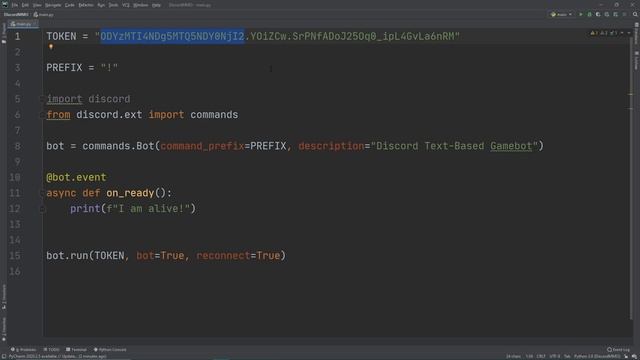Click Run with Coverage icon
Viewport: 640px width, 360px height.
coord(598,14)
